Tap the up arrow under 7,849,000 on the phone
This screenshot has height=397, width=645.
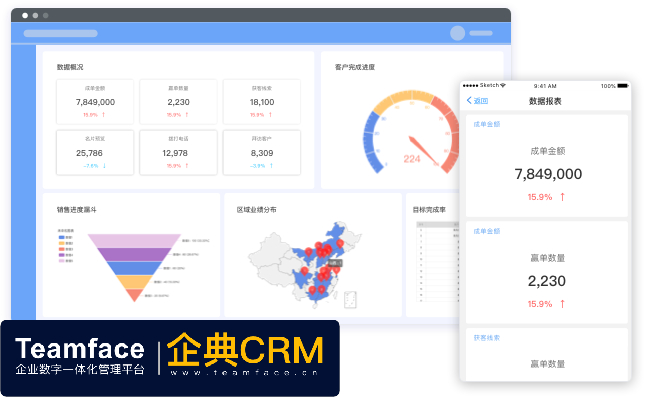[x=562, y=197]
